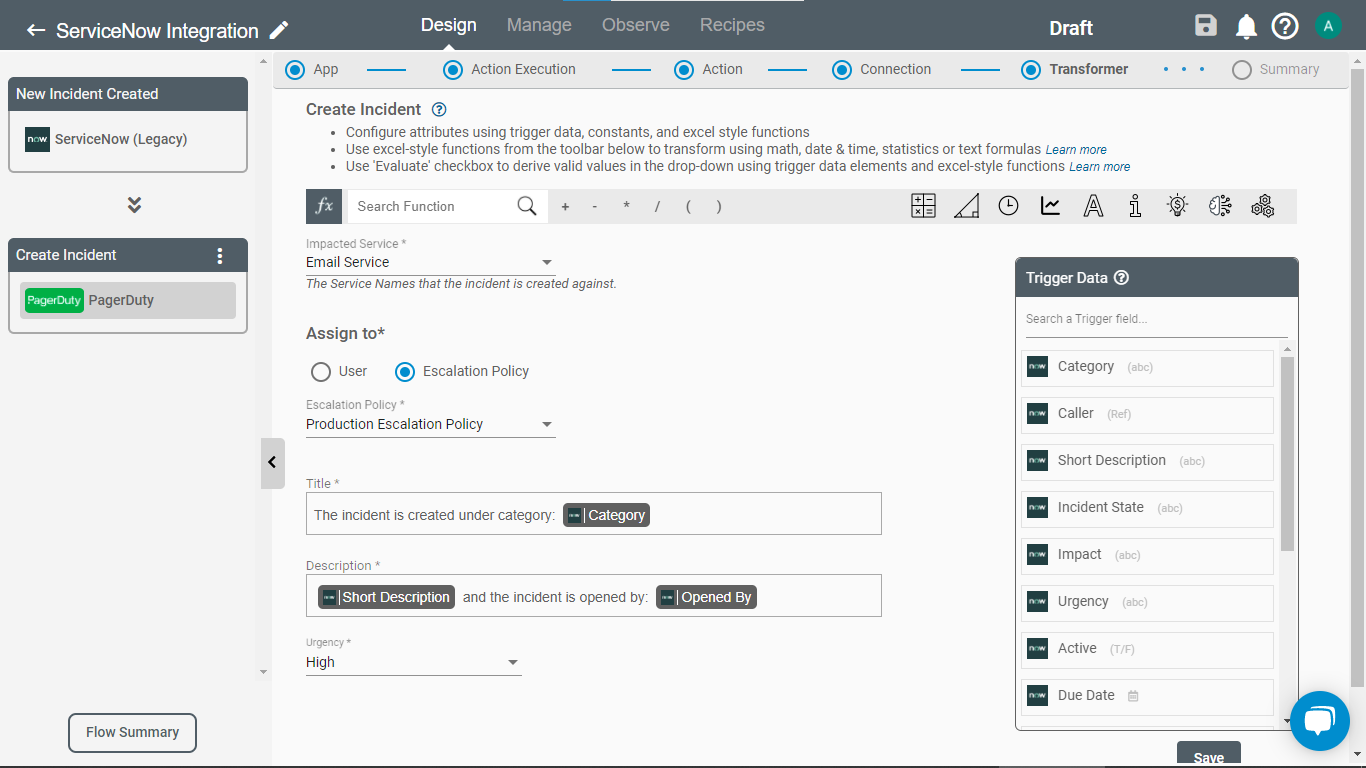Open the chat support bubble
This screenshot has width=1366, height=768.
click(x=1320, y=720)
